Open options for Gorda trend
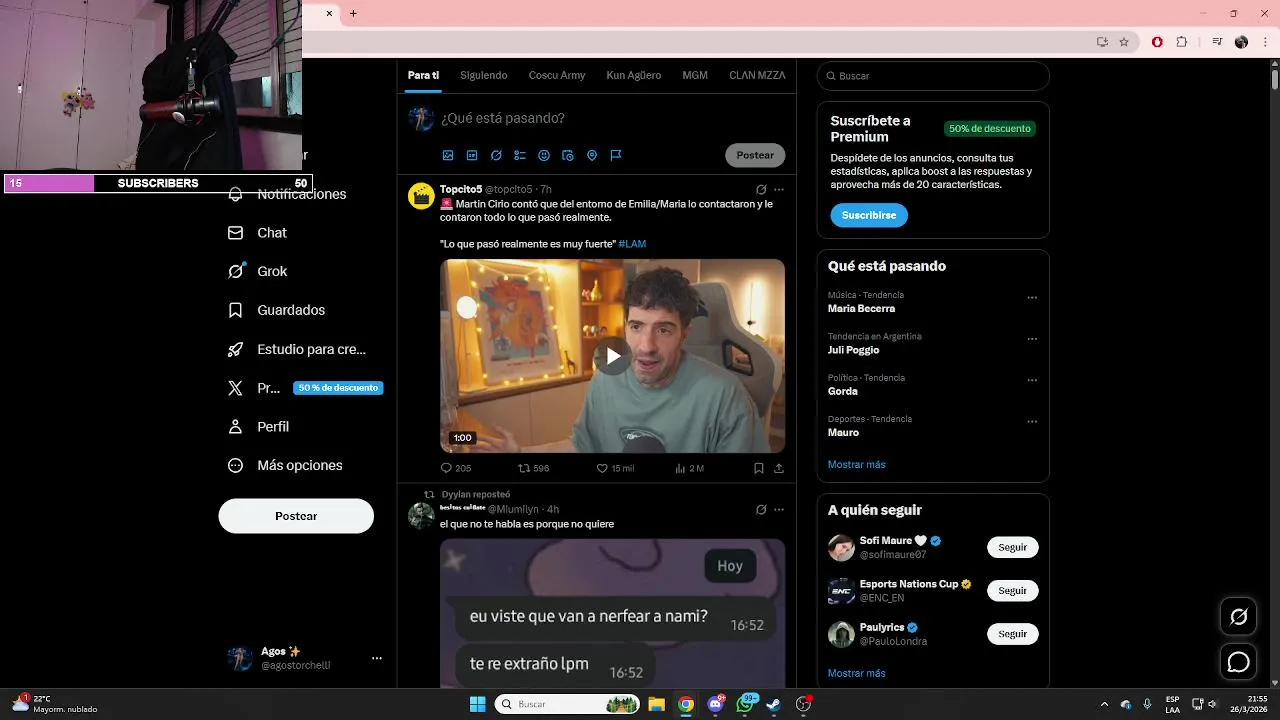Screen dimensions: 1280x720 [1032, 380]
